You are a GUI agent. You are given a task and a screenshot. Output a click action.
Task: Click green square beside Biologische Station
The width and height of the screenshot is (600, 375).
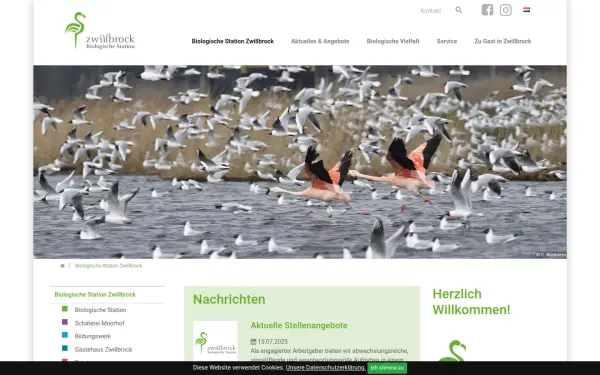[65, 309]
